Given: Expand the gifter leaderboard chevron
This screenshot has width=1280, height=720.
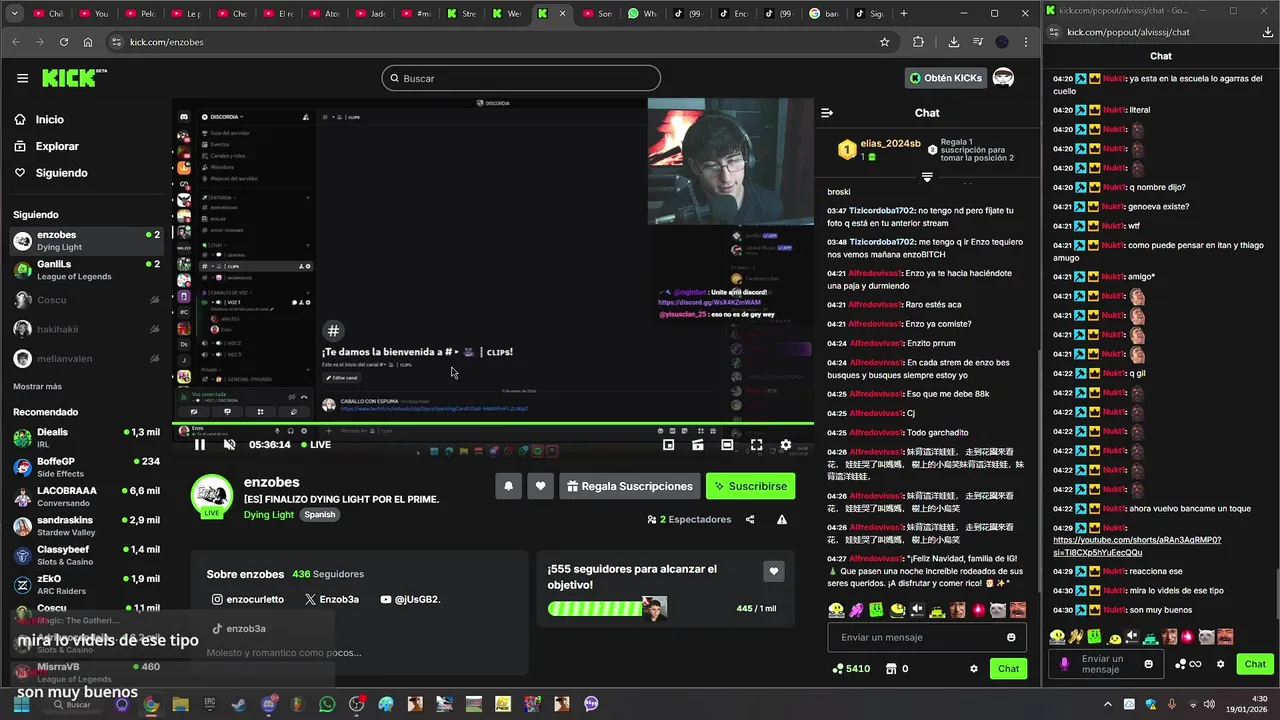Looking at the screenshot, I should click(x=927, y=177).
